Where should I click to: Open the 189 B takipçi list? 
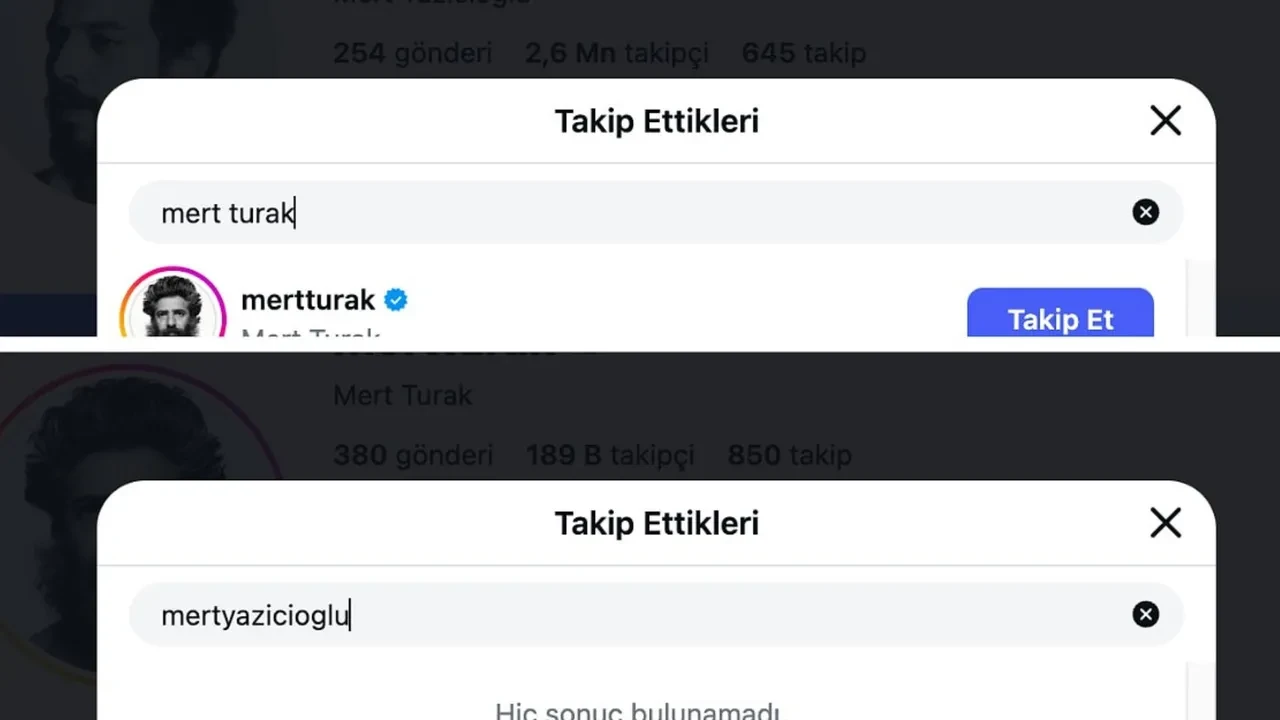click(x=610, y=454)
